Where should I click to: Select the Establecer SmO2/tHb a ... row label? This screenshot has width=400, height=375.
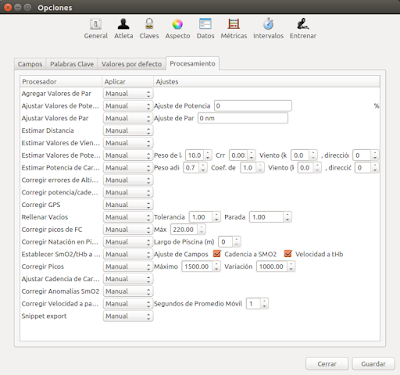[x=61, y=254]
